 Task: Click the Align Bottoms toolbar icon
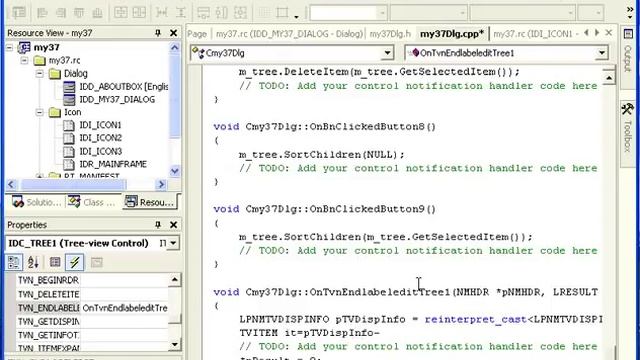point(98,13)
